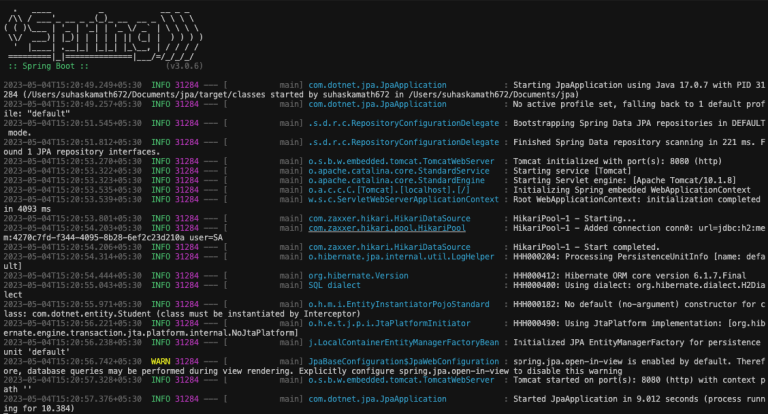Click timestamp 2023-05-04T15:20:56.742+05:30

tap(72, 362)
